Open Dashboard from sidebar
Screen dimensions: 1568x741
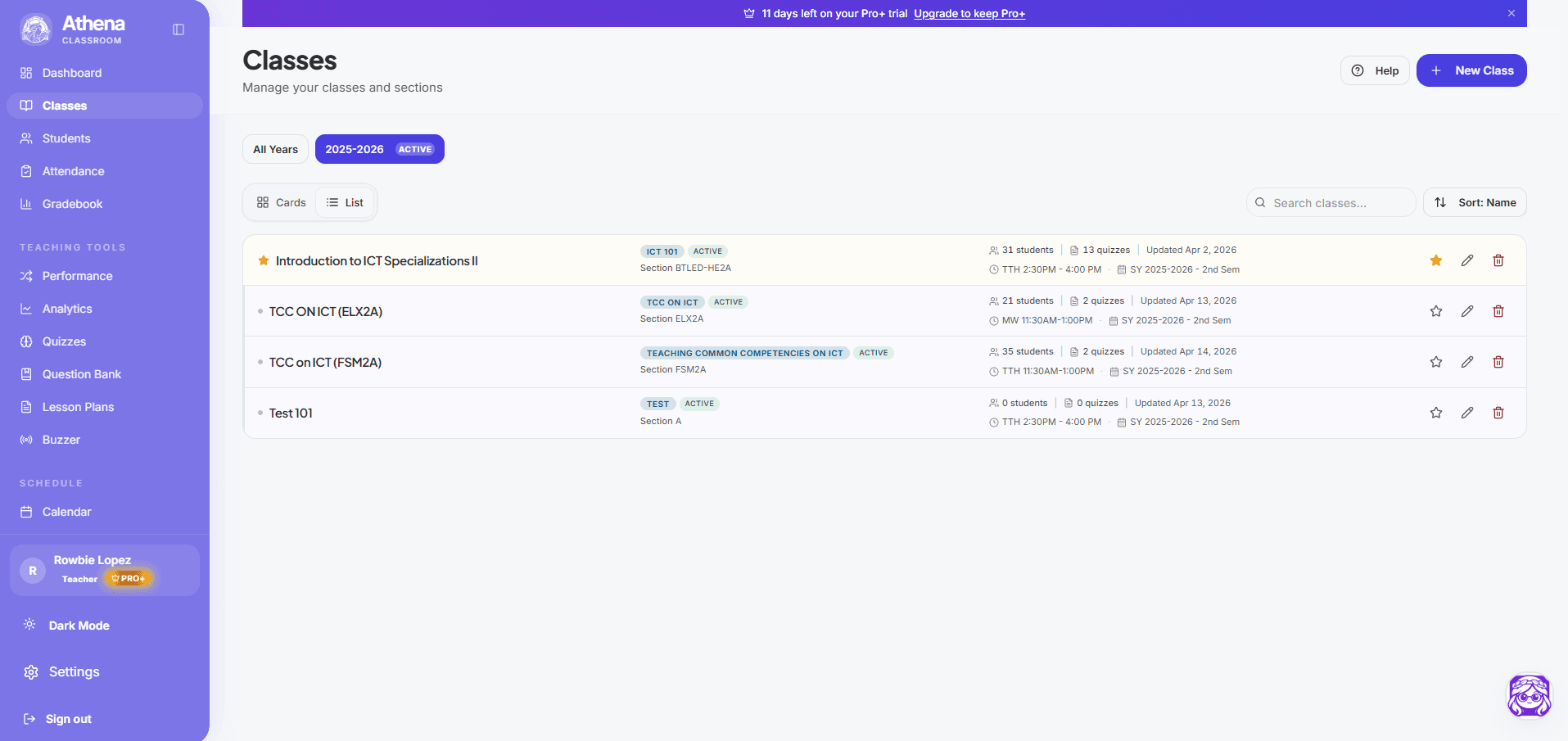pos(105,73)
